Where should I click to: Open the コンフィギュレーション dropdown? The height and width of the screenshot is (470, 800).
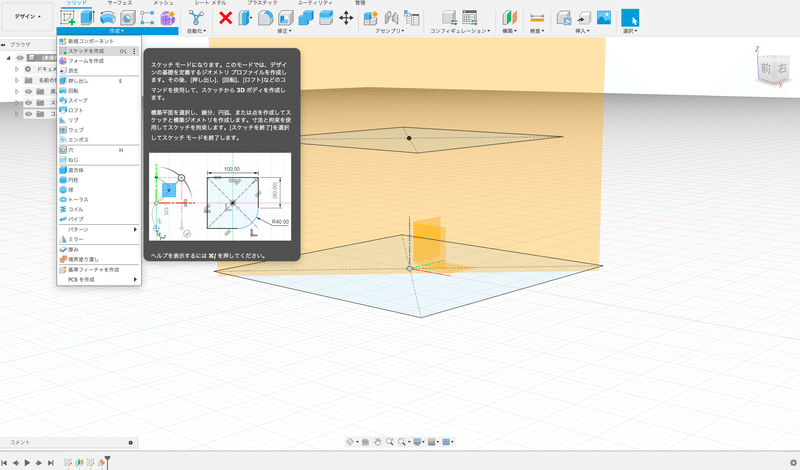coord(460,31)
